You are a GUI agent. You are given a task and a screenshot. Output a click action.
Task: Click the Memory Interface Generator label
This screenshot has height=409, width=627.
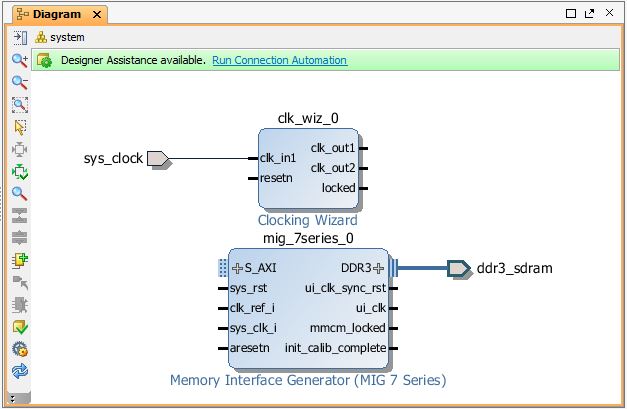pyautogui.click(x=308, y=380)
